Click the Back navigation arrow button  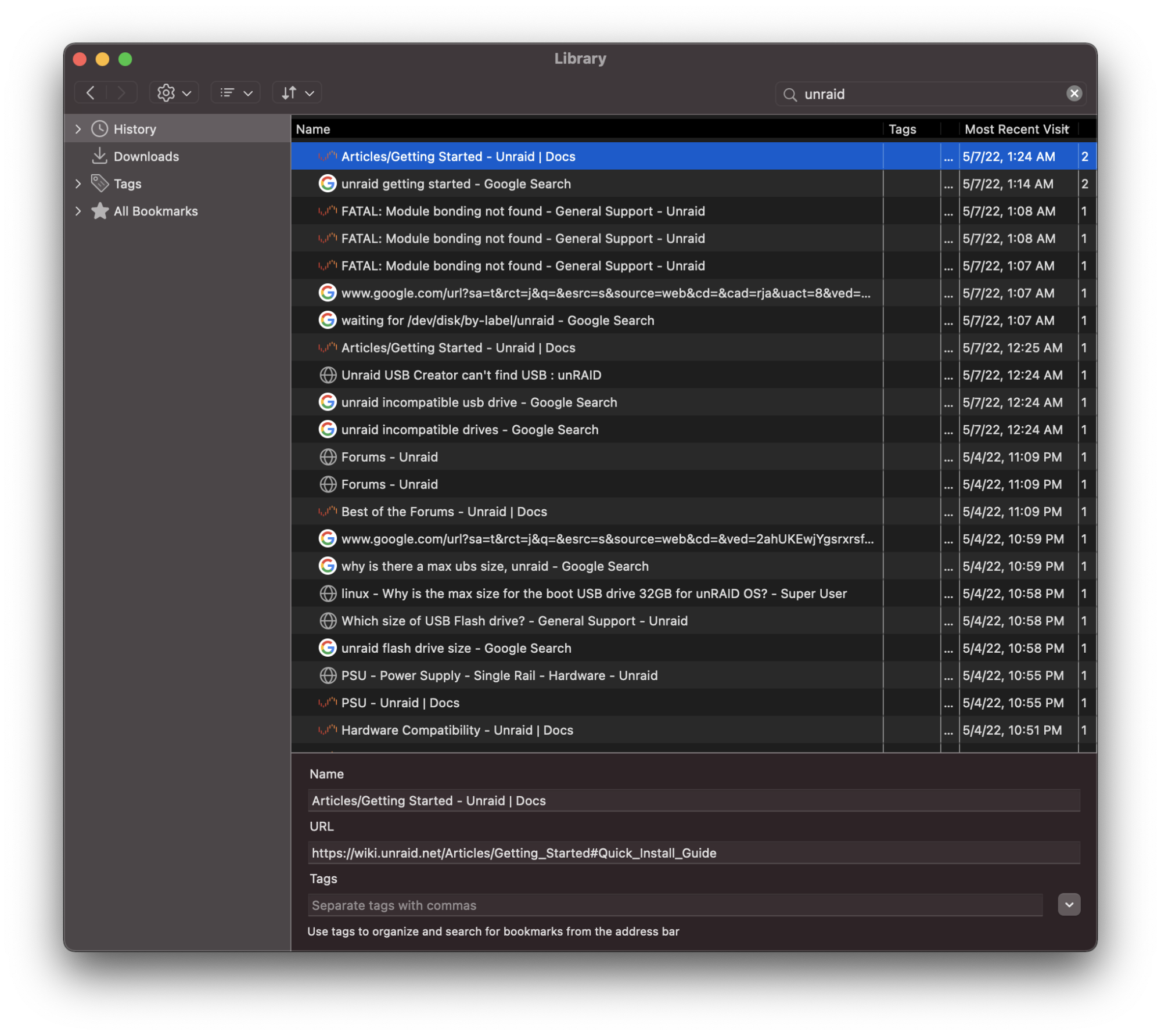point(91,92)
